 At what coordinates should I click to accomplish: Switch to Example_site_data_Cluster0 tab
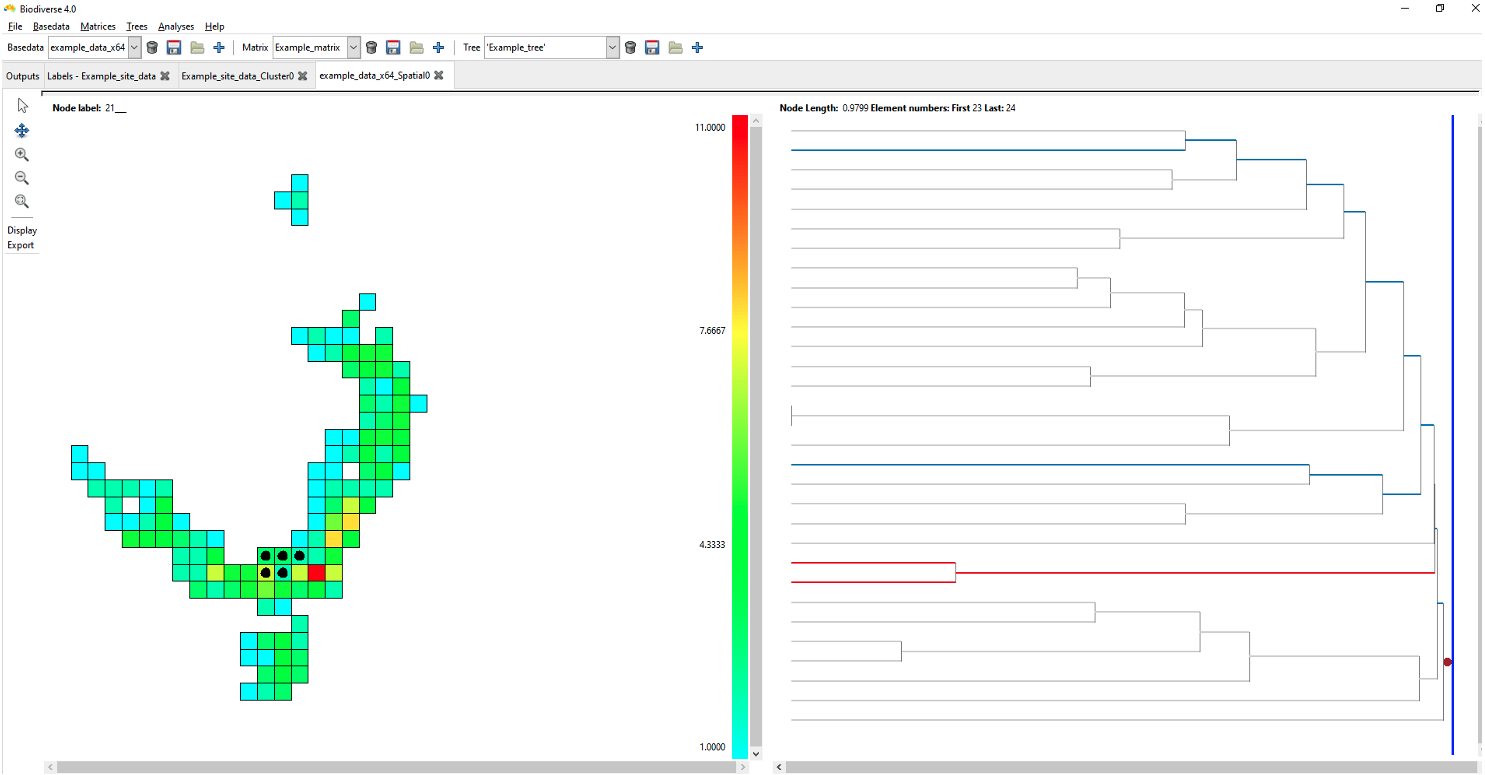click(237, 76)
